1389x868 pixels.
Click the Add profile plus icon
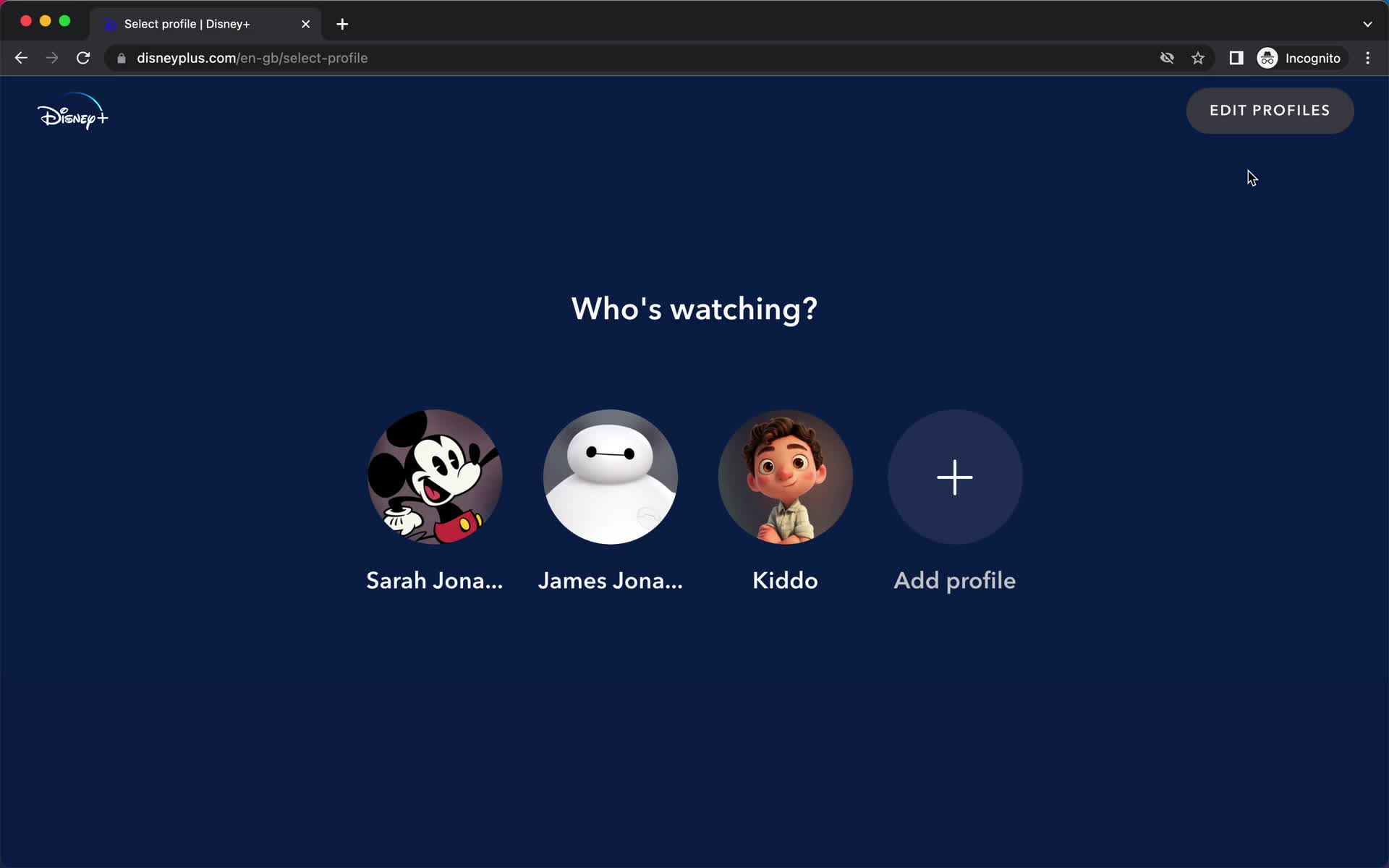(955, 477)
